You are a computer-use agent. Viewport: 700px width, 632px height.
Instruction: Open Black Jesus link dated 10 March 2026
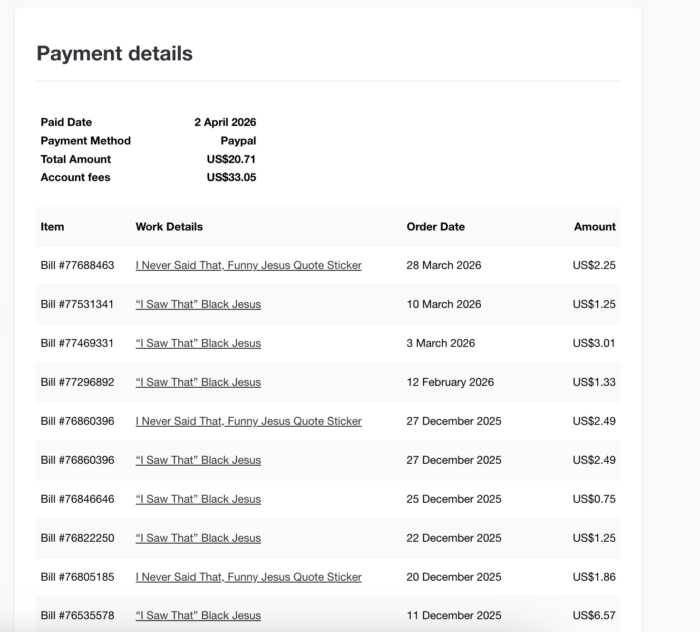pyautogui.click(x=198, y=304)
